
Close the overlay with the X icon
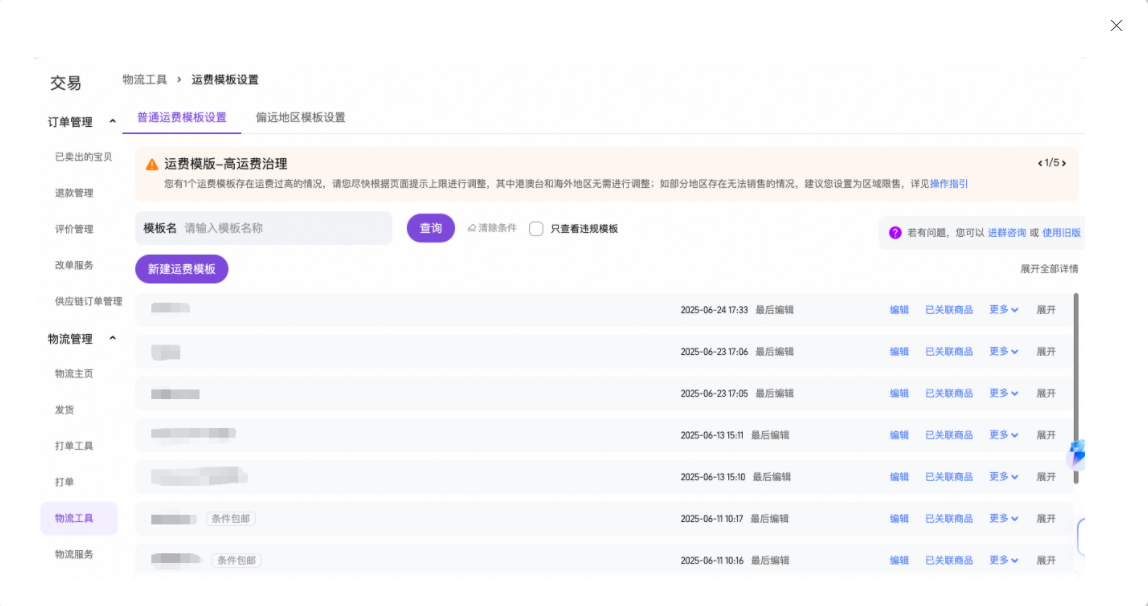1116,26
